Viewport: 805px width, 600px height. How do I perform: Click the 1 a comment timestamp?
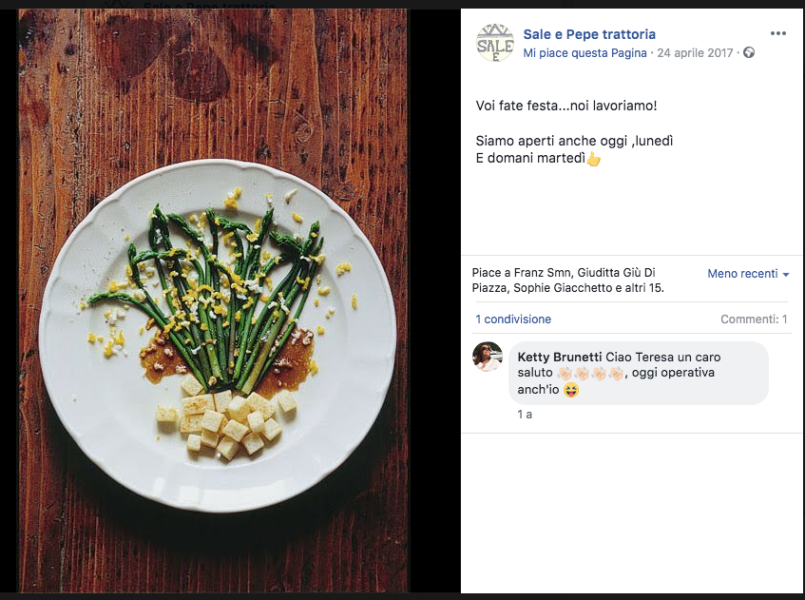(x=525, y=414)
